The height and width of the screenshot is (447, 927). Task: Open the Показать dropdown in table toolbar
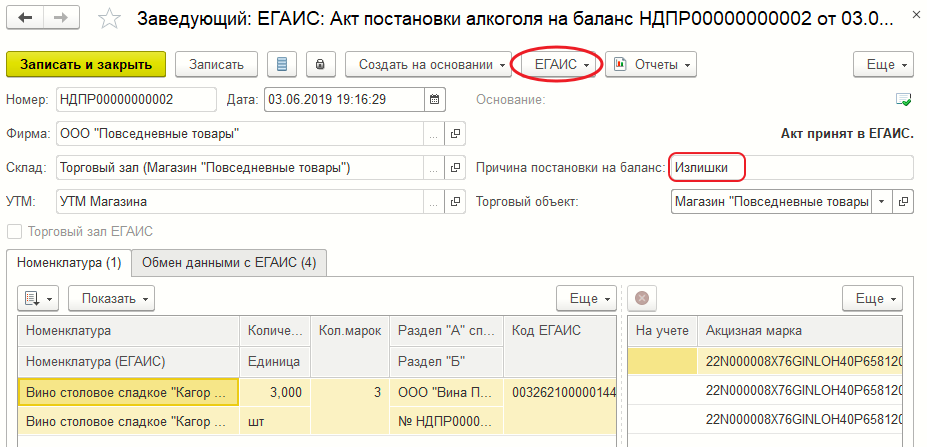pos(117,298)
